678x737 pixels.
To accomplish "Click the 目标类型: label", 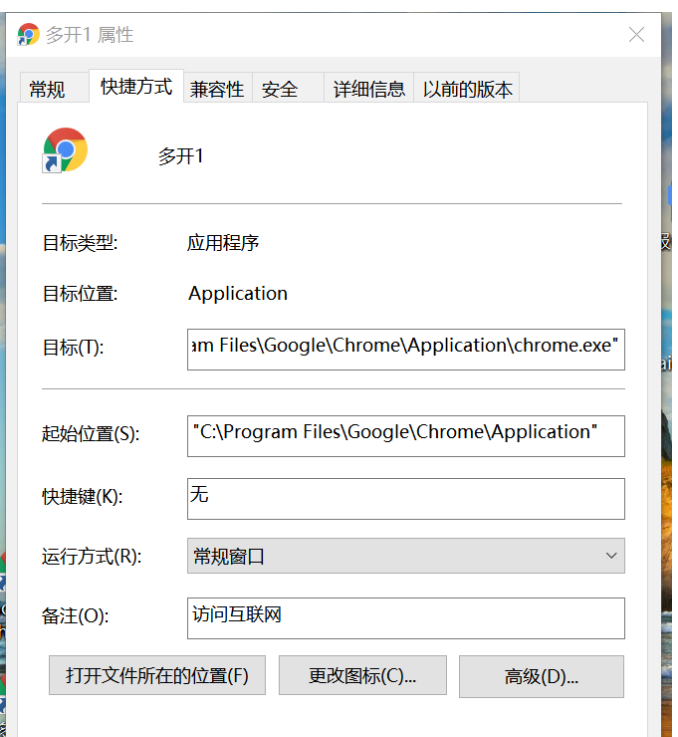I will [x=80, y=243].
